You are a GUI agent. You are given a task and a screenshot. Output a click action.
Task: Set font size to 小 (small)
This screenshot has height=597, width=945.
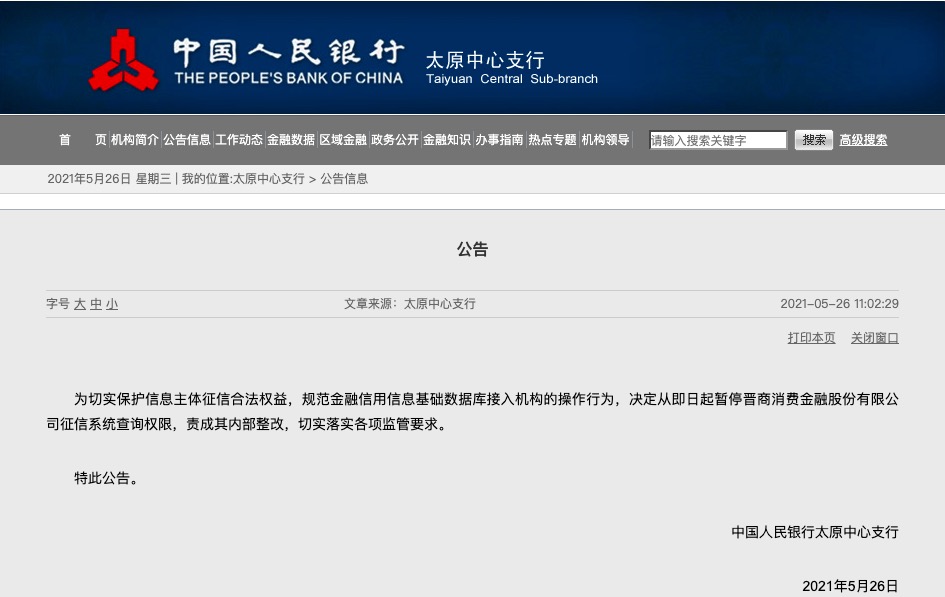(112, 304)
